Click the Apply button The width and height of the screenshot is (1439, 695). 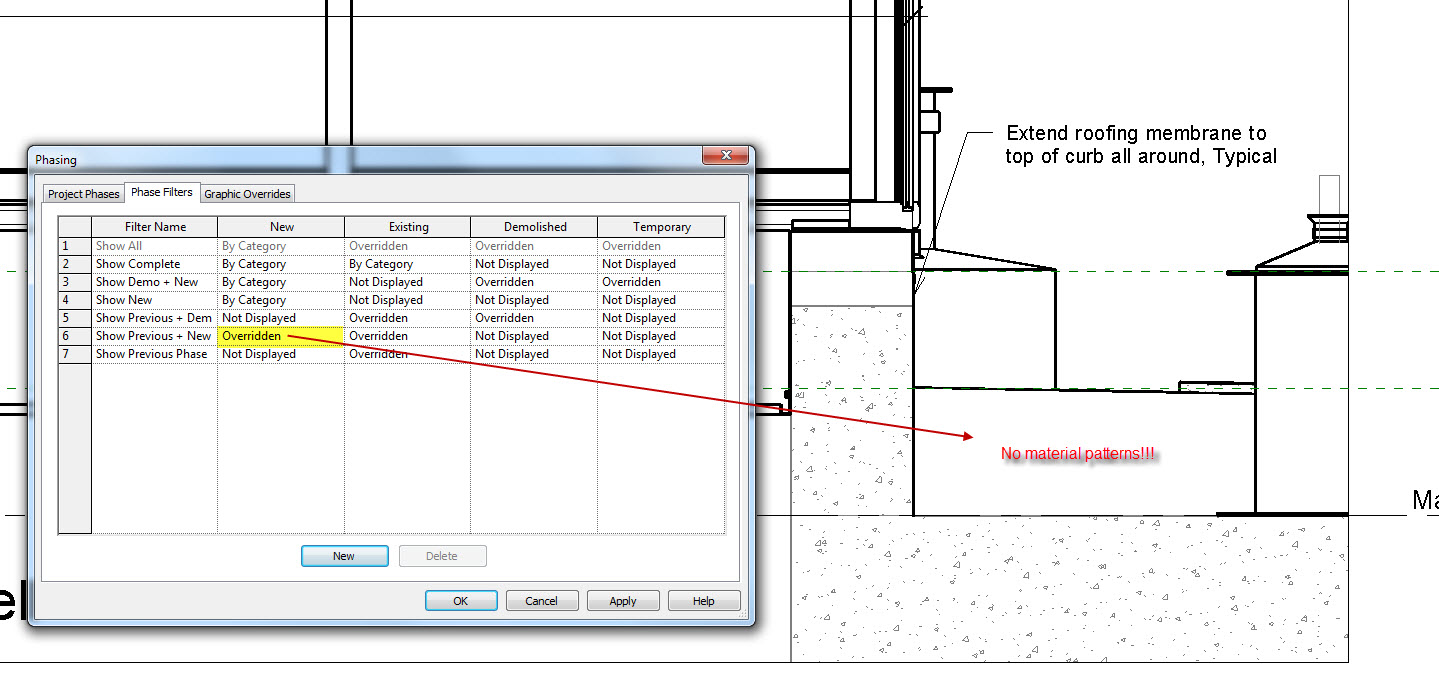pos(622,601)
